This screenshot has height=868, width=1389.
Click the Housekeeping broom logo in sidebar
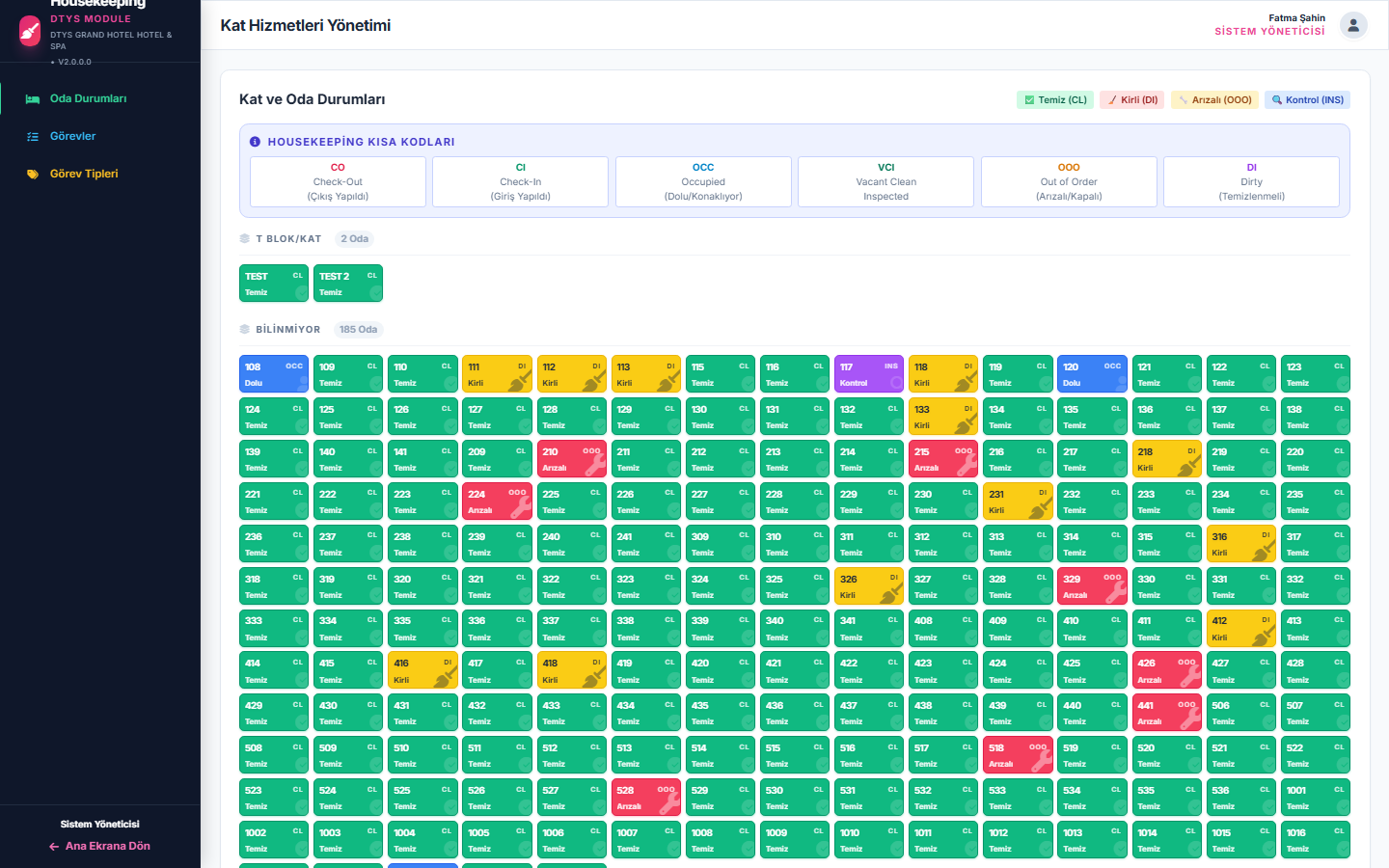(x=30, y=31)
